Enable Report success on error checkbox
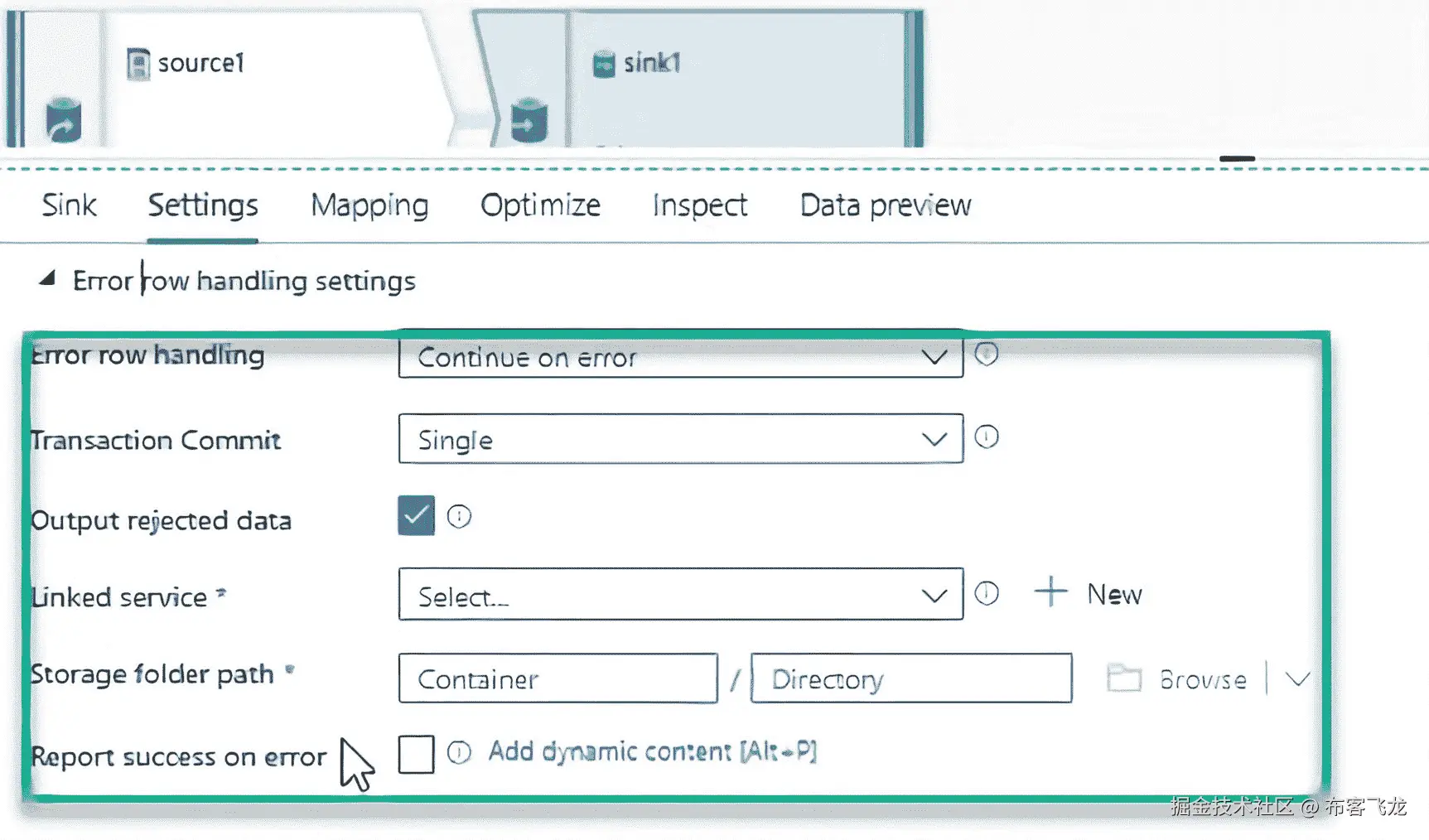Screen dimensions: 1429x840 pos(416,754)
